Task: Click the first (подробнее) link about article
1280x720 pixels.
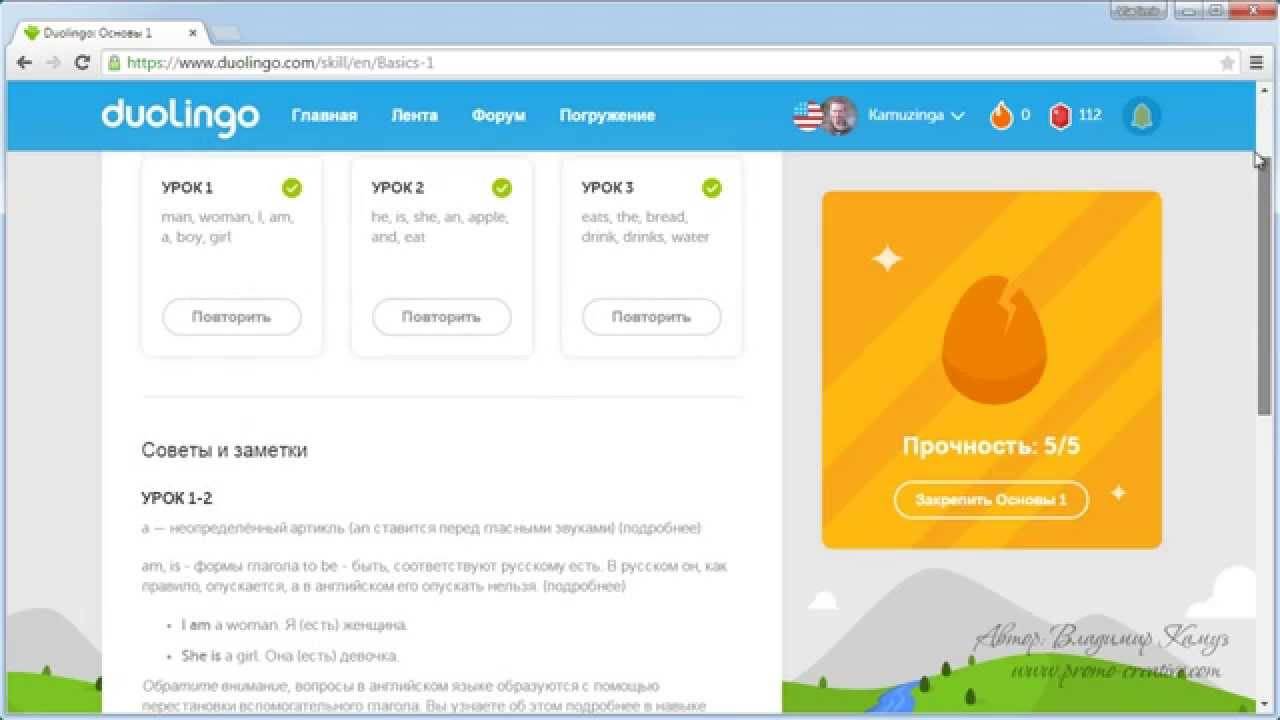Action: pyautogui.click(x=660, y=528)
